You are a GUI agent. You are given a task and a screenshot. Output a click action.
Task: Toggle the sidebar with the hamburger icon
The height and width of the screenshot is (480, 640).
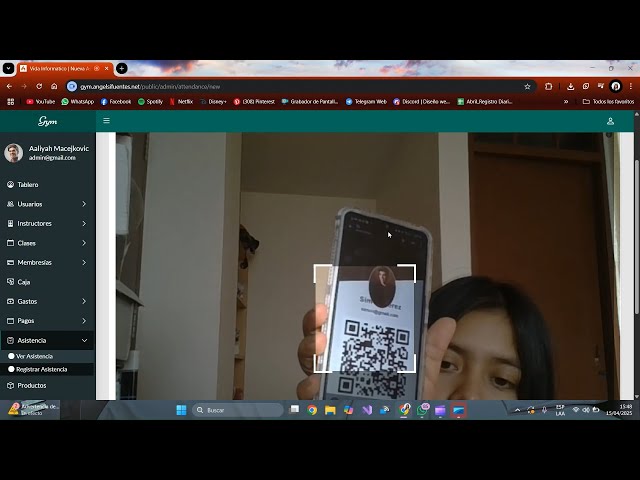[x=107, y=120]
